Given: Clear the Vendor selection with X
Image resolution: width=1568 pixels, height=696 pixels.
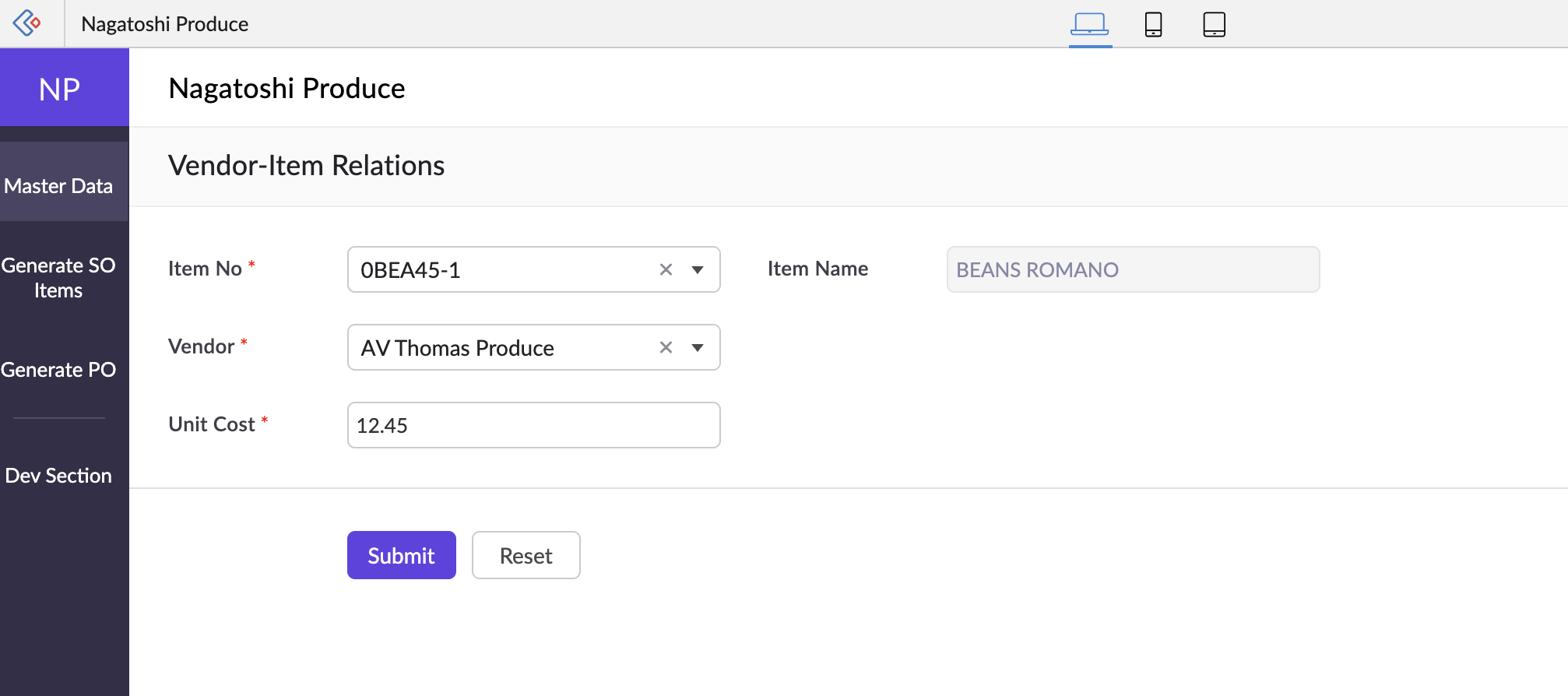Looking at the screenshot, I should (666, 348).
